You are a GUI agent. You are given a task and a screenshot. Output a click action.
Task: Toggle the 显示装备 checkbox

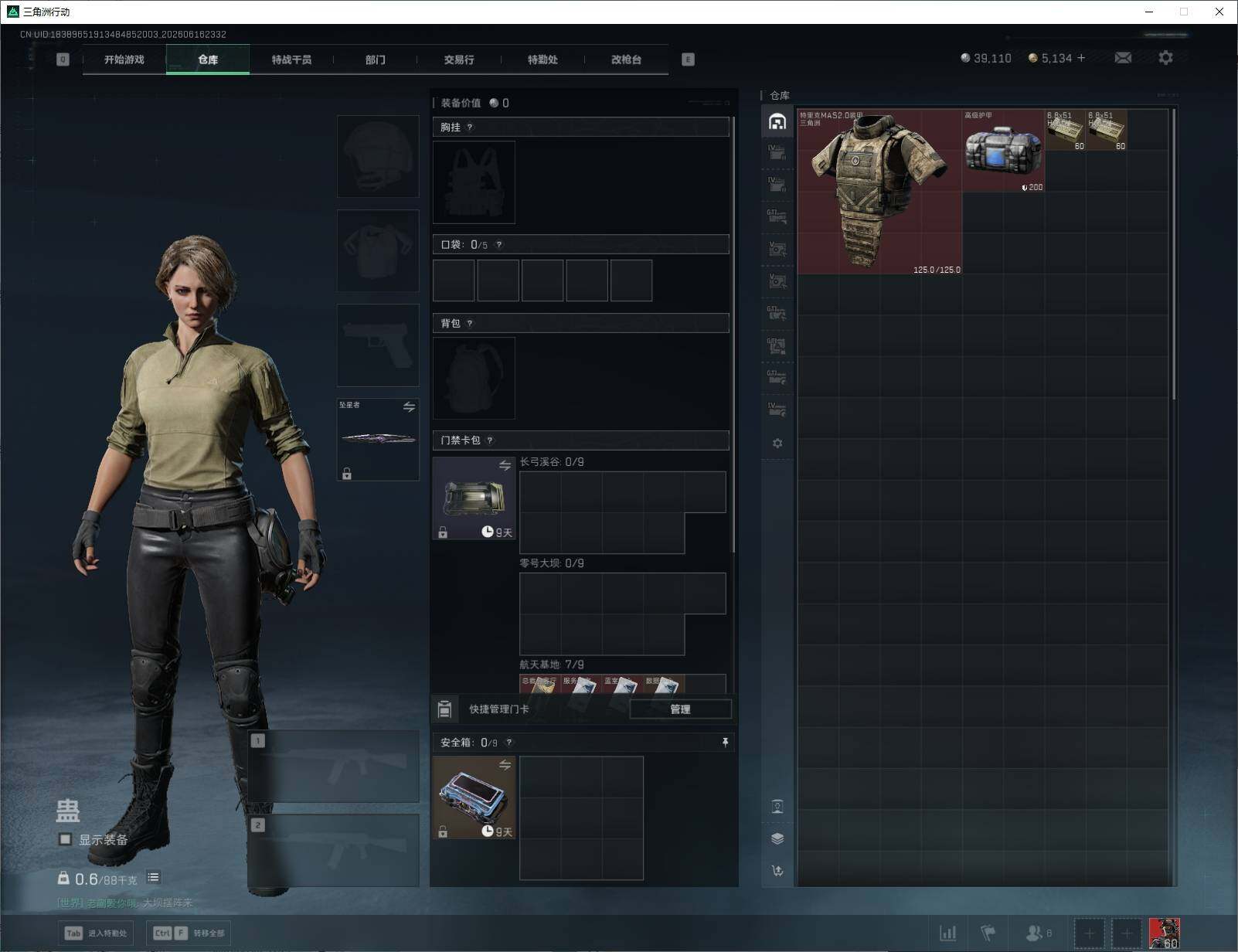point(66,839)
